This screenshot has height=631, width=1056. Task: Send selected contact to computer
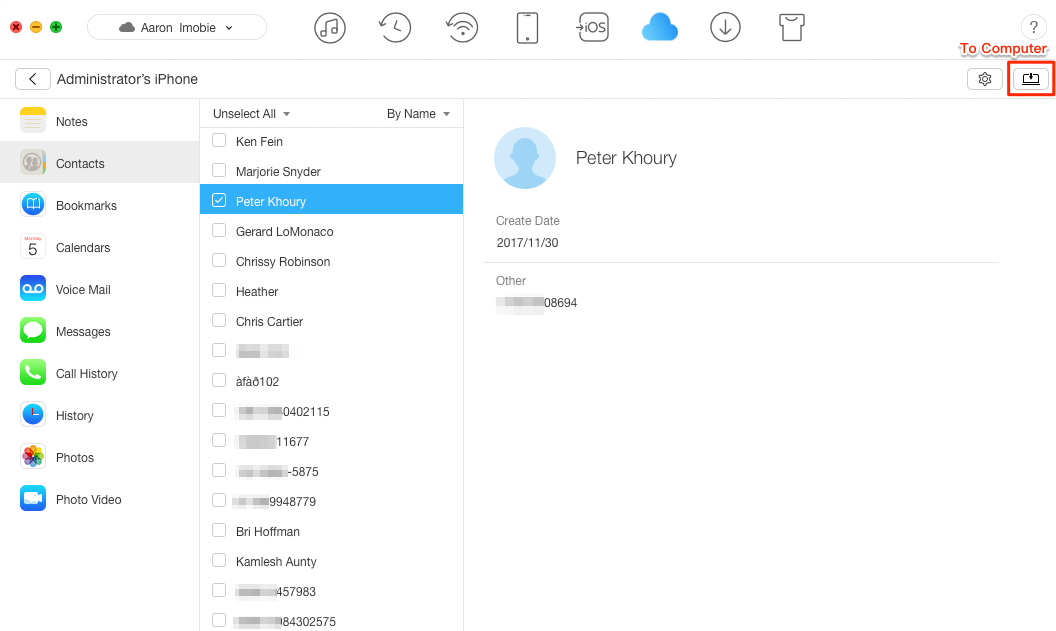[1030, 79]
